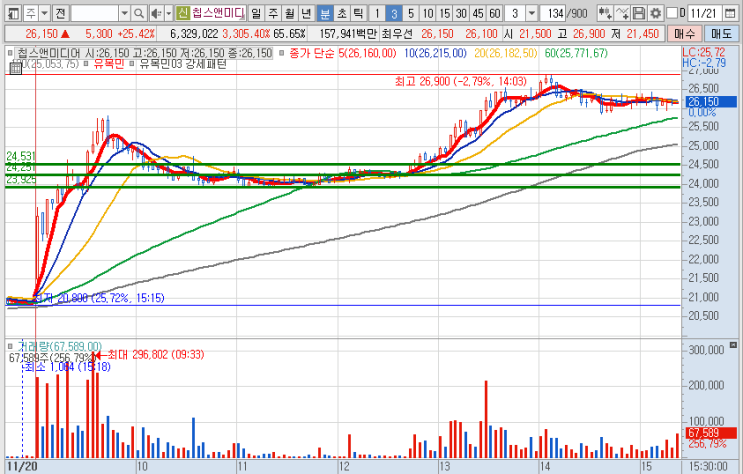Expand the minute interval dropdown showing 3

tap(530, 13)
